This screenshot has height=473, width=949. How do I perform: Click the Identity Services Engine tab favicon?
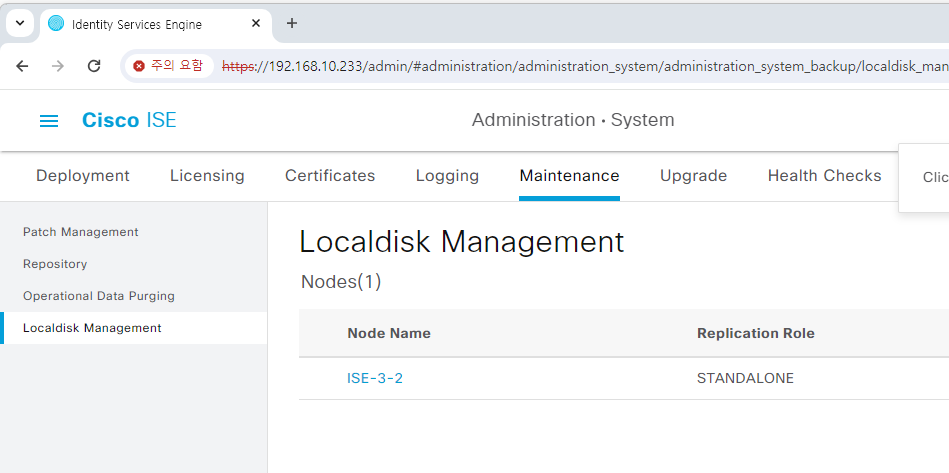(x=56, y=24)
